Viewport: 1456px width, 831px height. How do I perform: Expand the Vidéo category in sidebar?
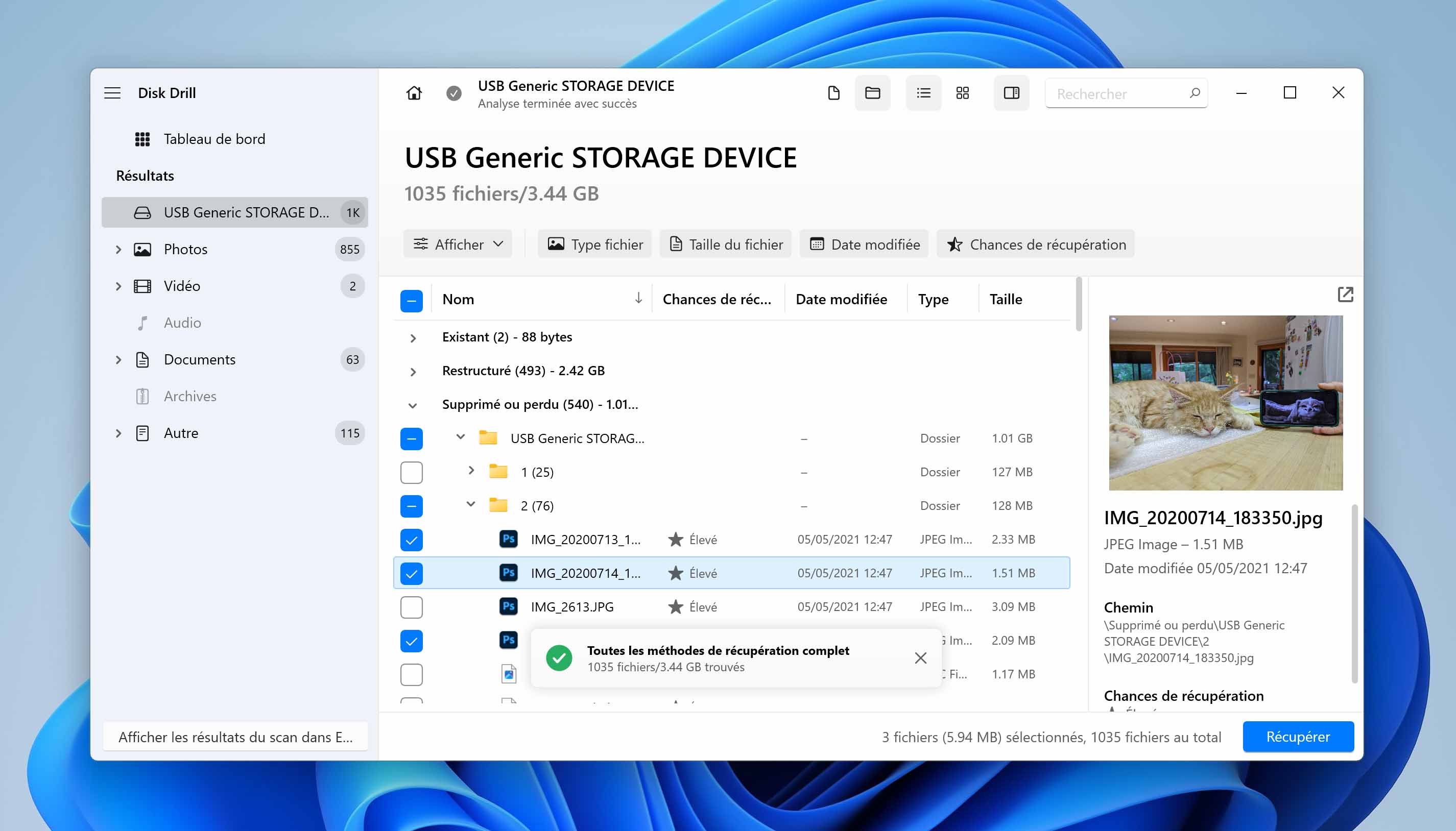(118, 286)
